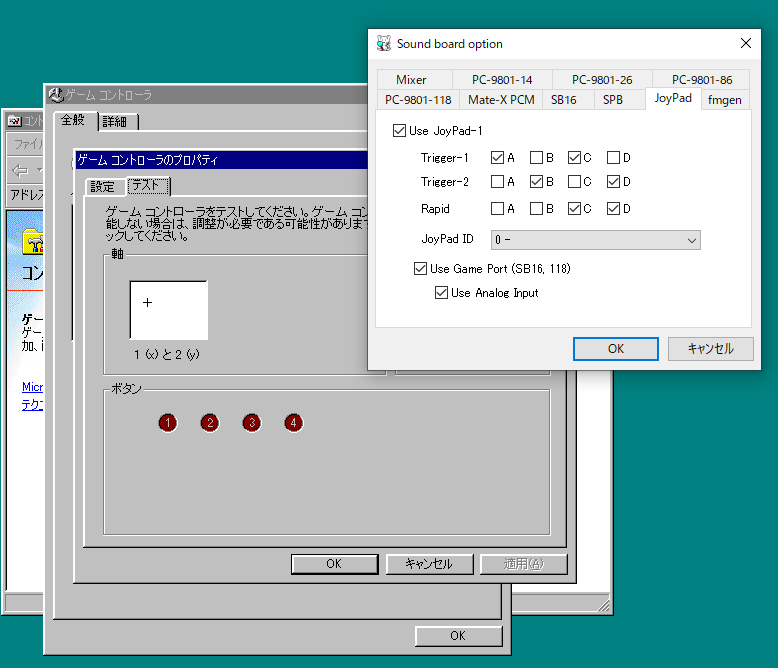778x668 pixels.
Task: Click red button indicator 1
Action: [x=167, y=423]
